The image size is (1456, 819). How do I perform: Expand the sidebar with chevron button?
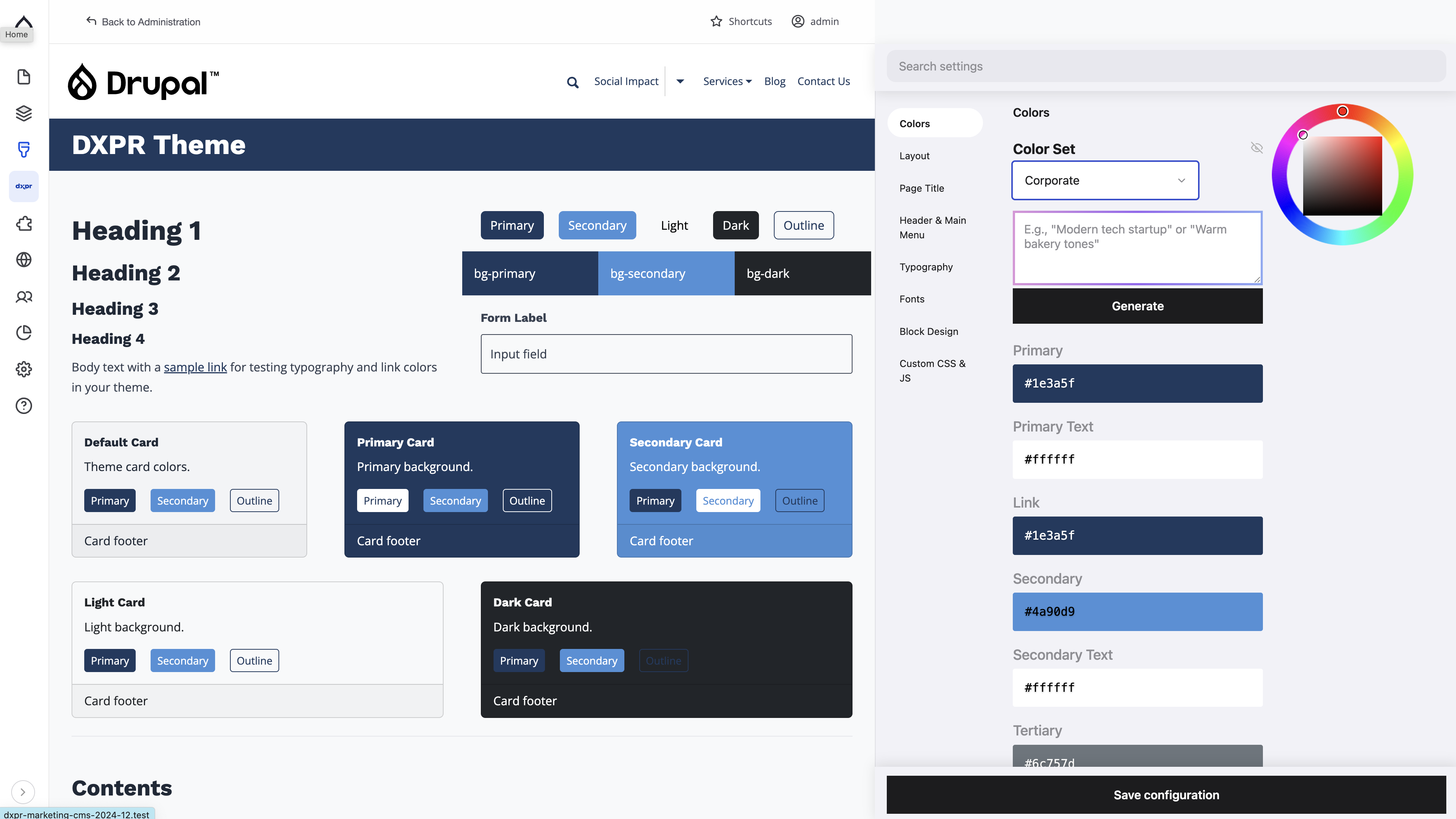23,792
